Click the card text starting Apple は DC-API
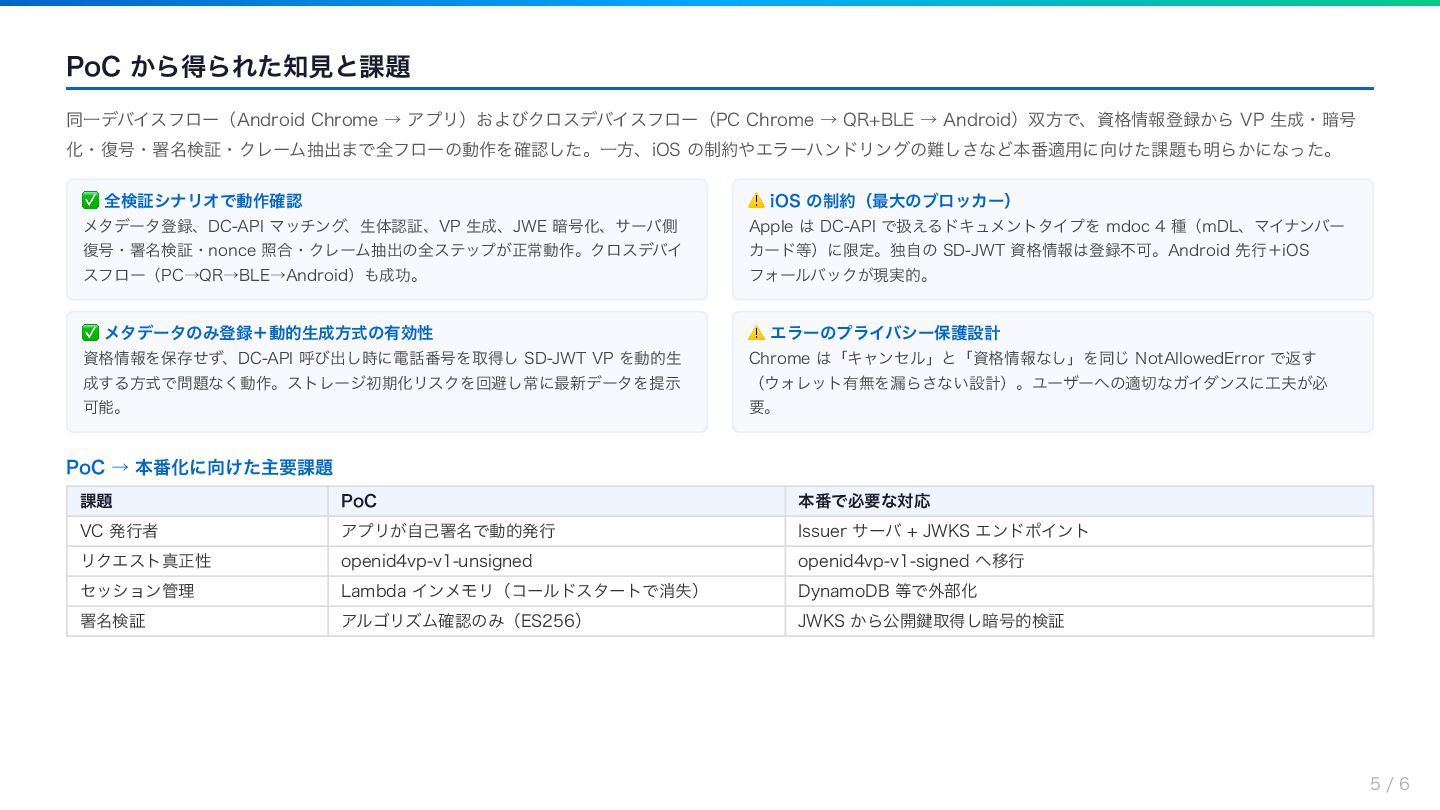The height and width of the screenshot is (810, 1440). point(1047,250)
